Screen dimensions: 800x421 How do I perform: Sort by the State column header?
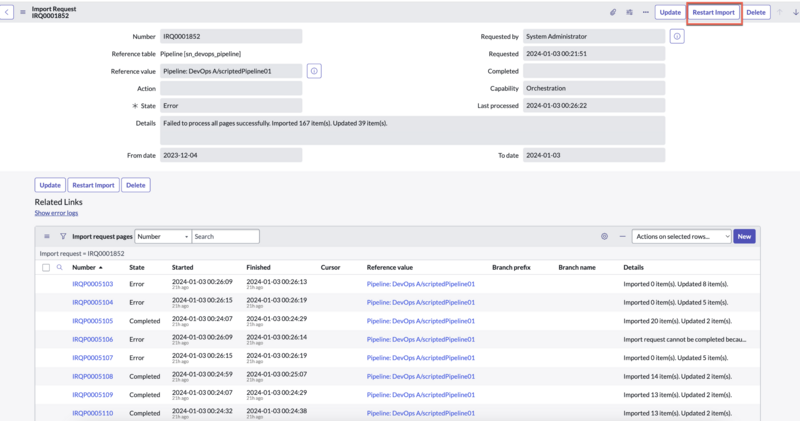point(137,267)
